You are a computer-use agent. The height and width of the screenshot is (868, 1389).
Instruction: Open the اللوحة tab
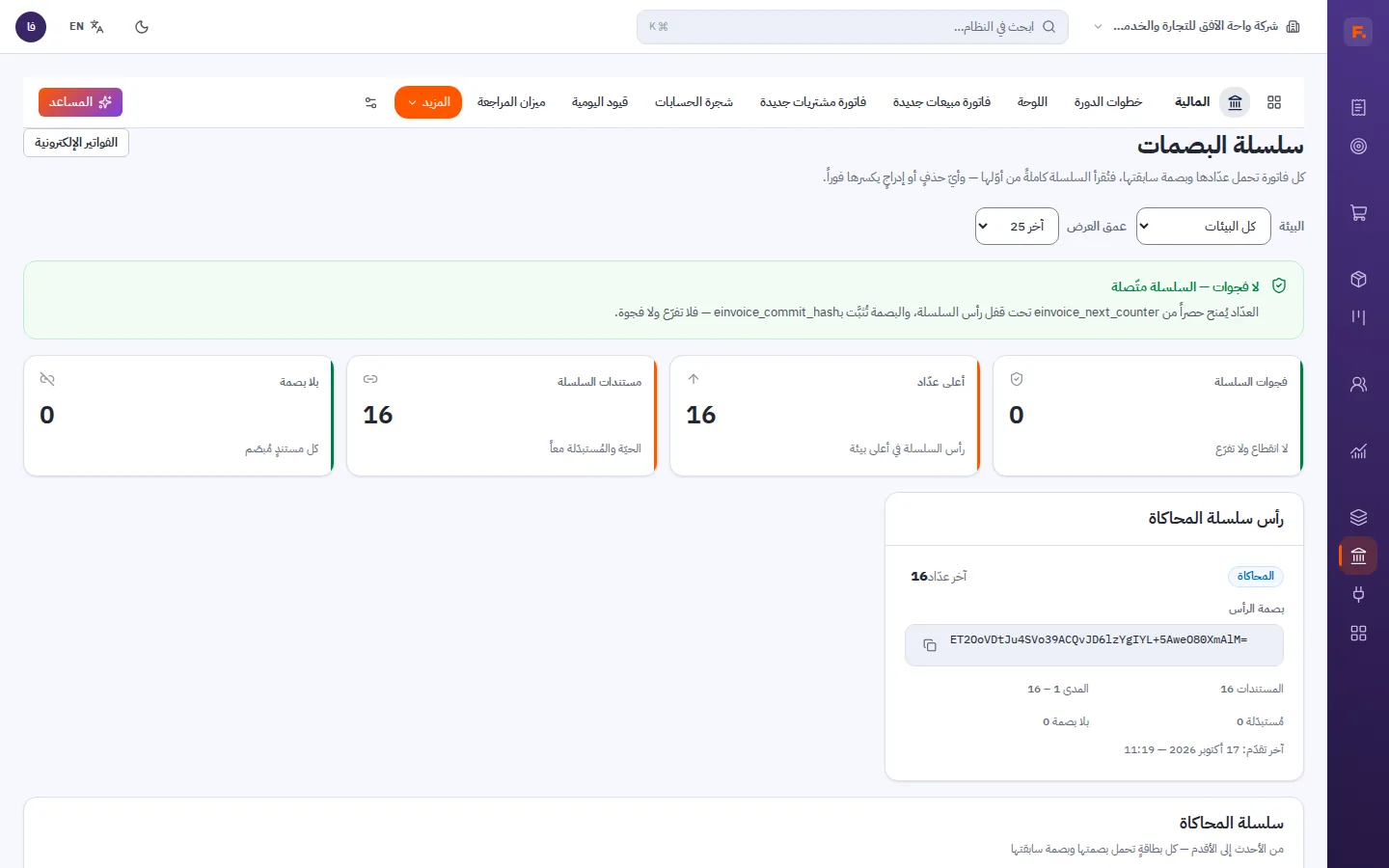pos(1032,102)
